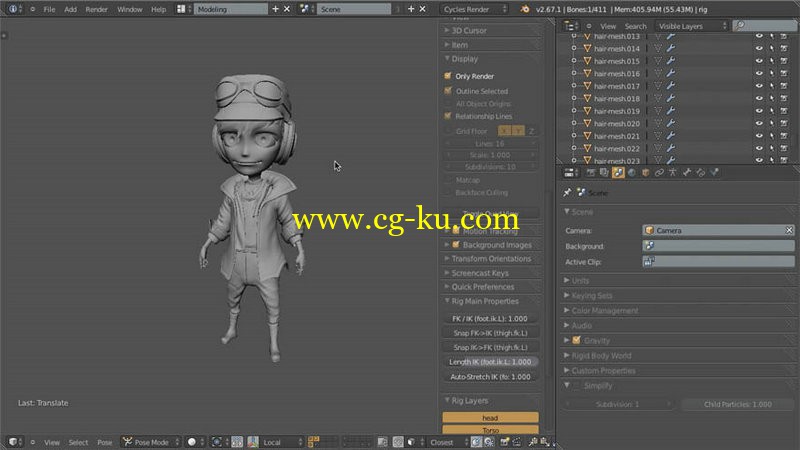Open the Visible Layers dropdown

coord(691,26)
